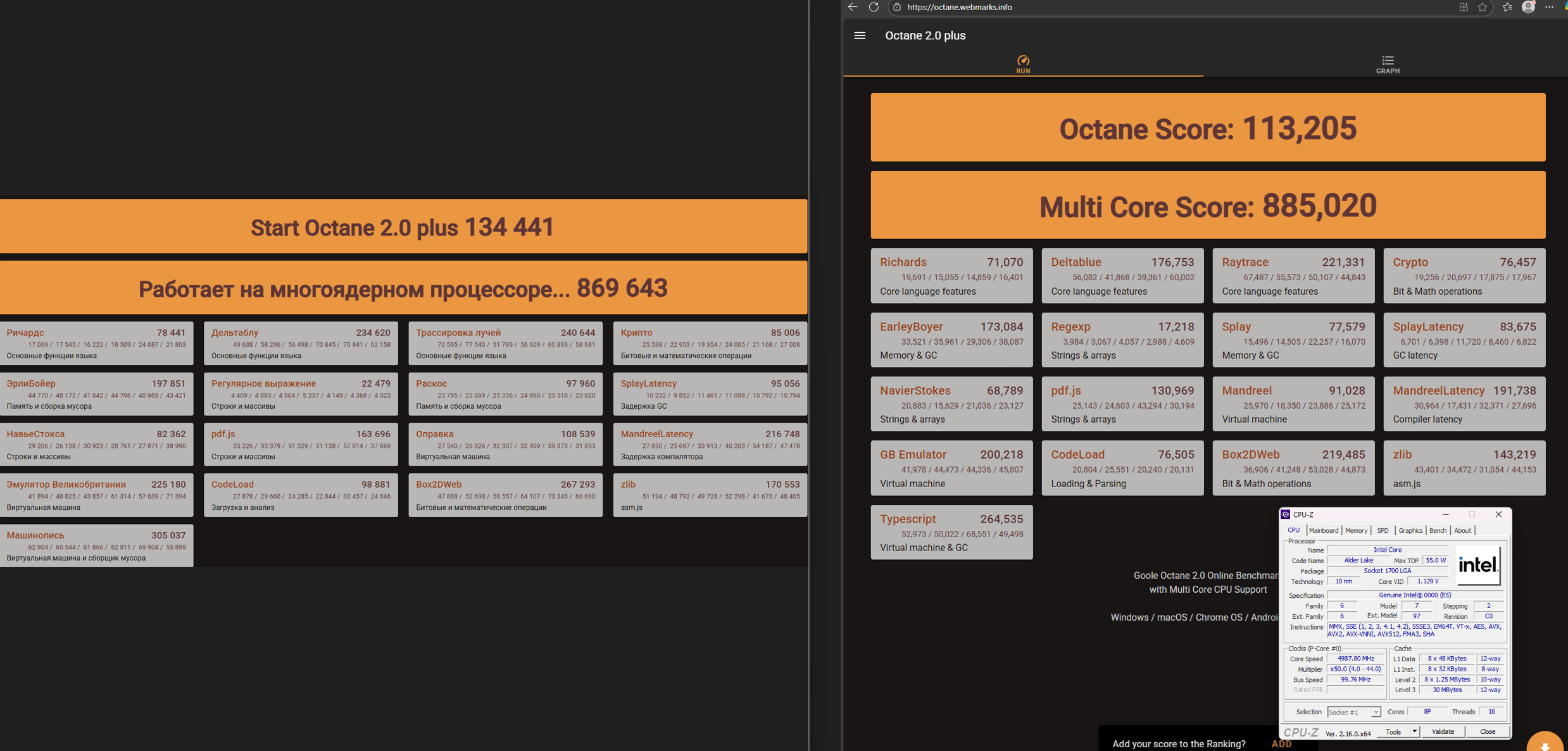Expand the Socket #1 selection dropdown
The height and width of the screenshot is (751, 1568).
click(x=1375, y=712)
